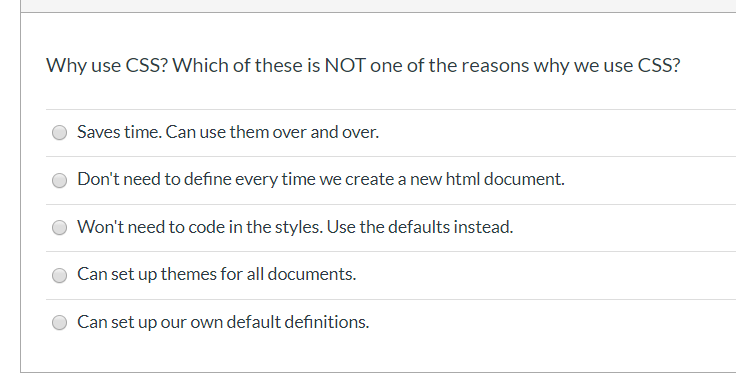Image resolution: width=736 pixels, height=383 pixels.
Task: Click the question text "Which of these is"
Action: pos(246,65)
